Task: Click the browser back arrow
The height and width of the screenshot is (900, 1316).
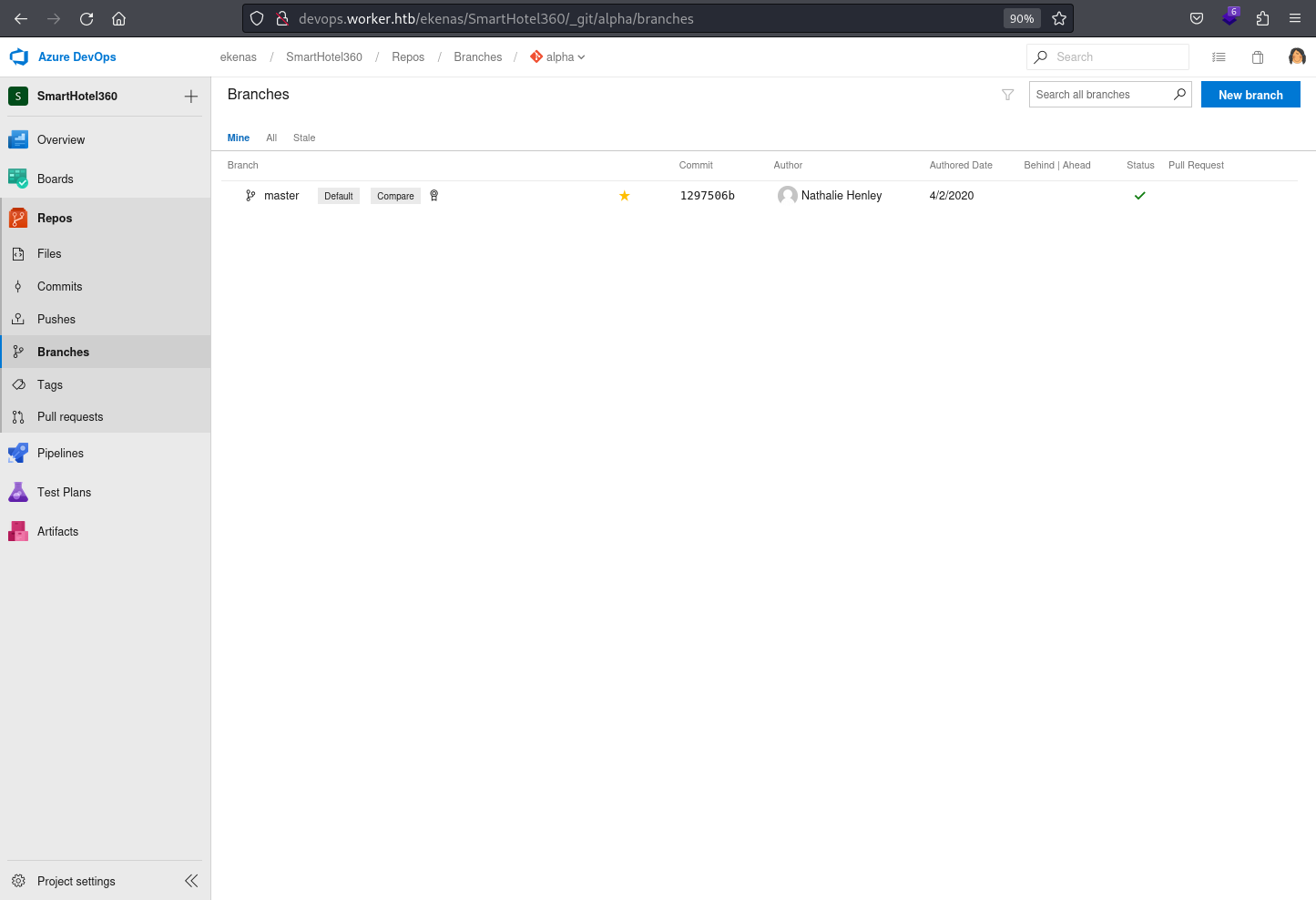Action: [x=21, y=18]
